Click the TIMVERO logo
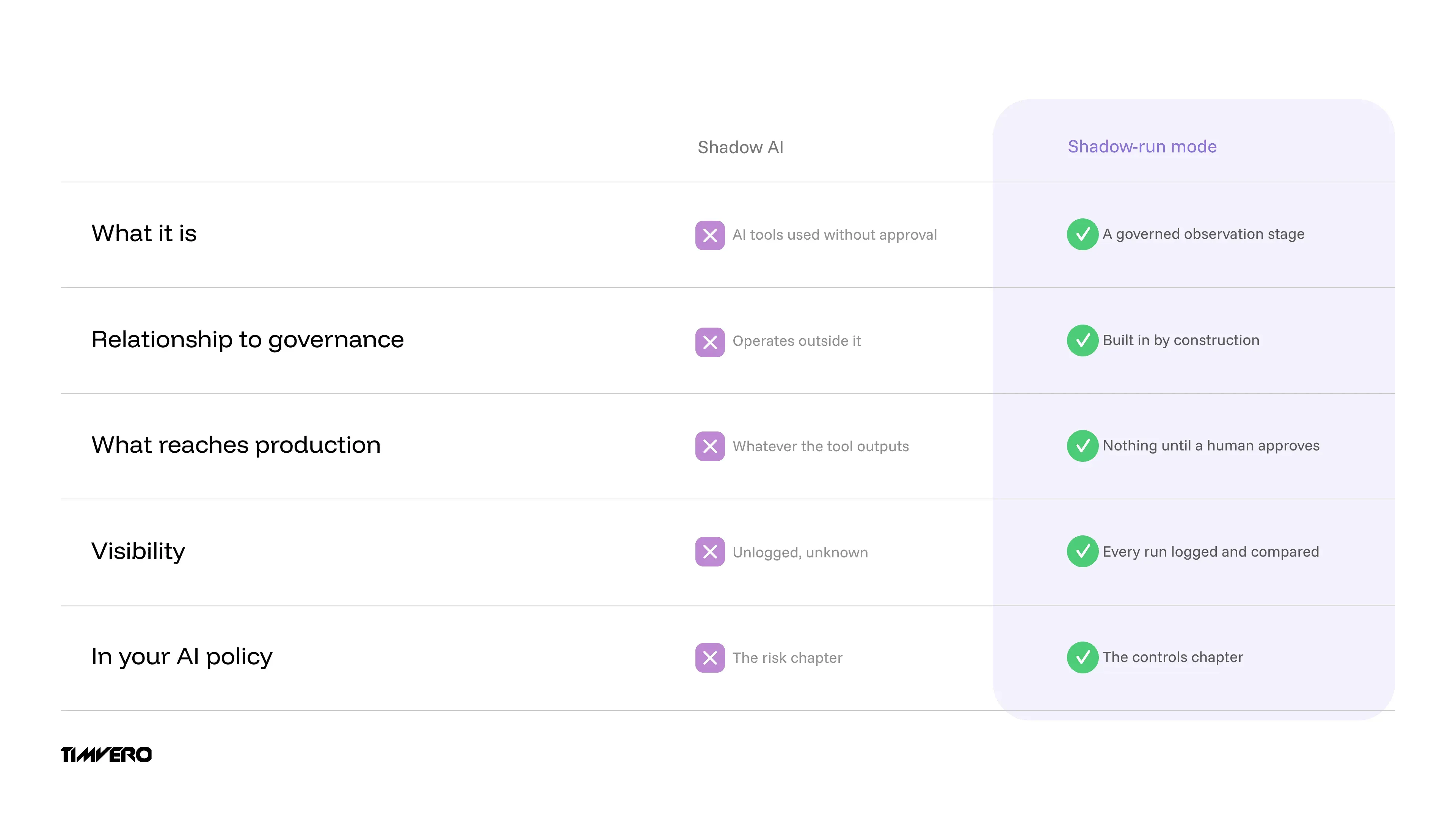Image resolution: width=1456 pixels, height=819 pixels. pyautogui.click(x=106, y=755)
